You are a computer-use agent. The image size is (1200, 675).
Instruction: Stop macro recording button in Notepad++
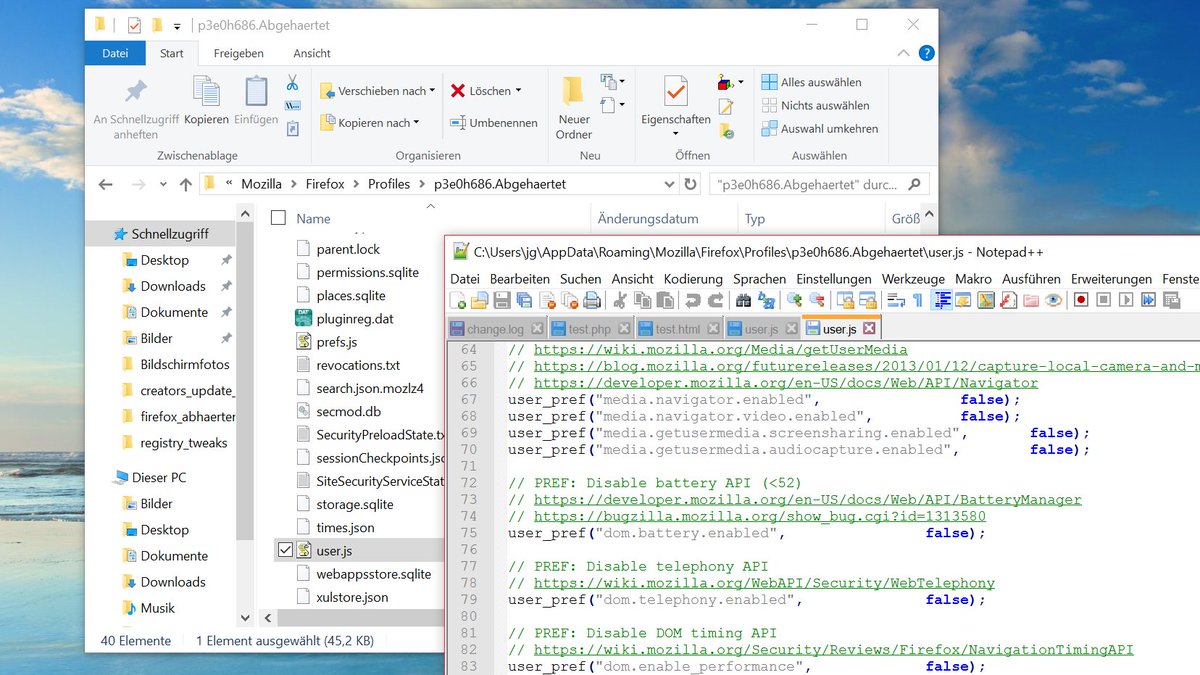click(x=1104, y=300)
